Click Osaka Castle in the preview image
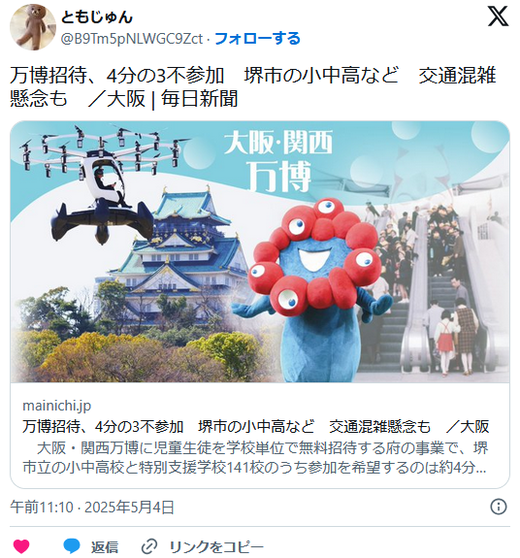The image size is (520, 558). coord(180,254)
